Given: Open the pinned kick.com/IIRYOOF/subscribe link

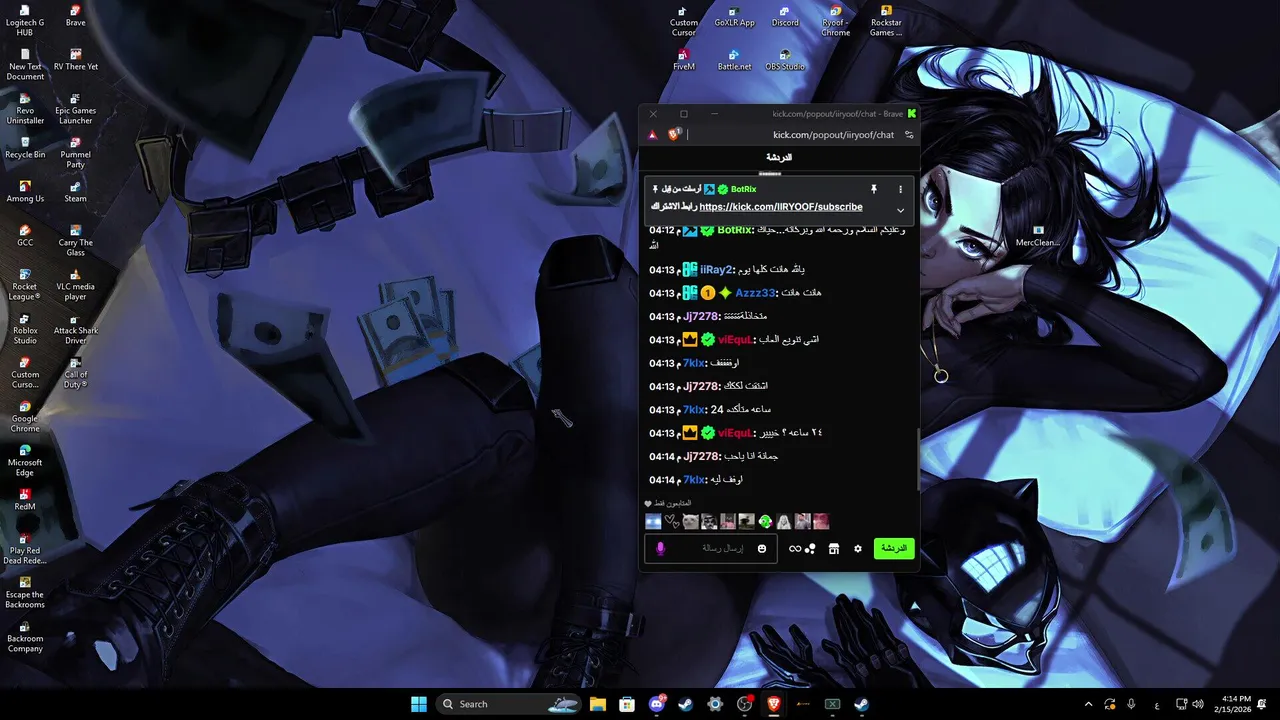Looking at the screenshot, I should tap(781, 207).
